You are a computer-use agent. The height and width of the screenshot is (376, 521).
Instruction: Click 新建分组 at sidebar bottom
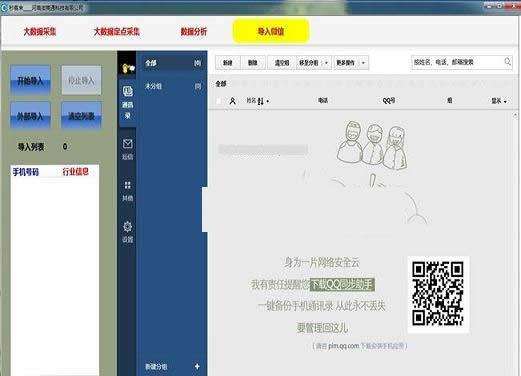pos(156,367)
